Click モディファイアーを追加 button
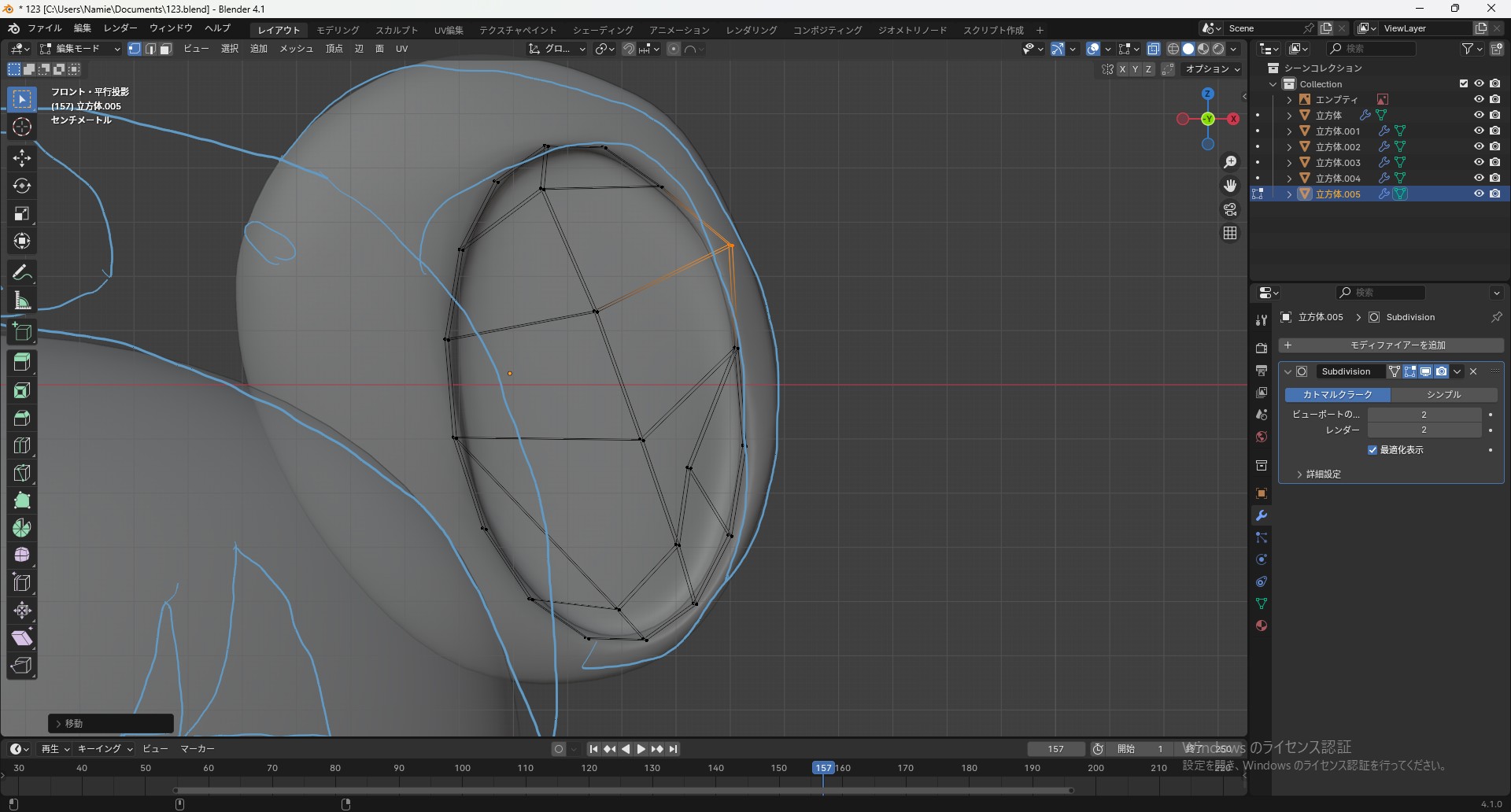The width and height of the screenshot is (1511, 812). tap(1391, 345)
